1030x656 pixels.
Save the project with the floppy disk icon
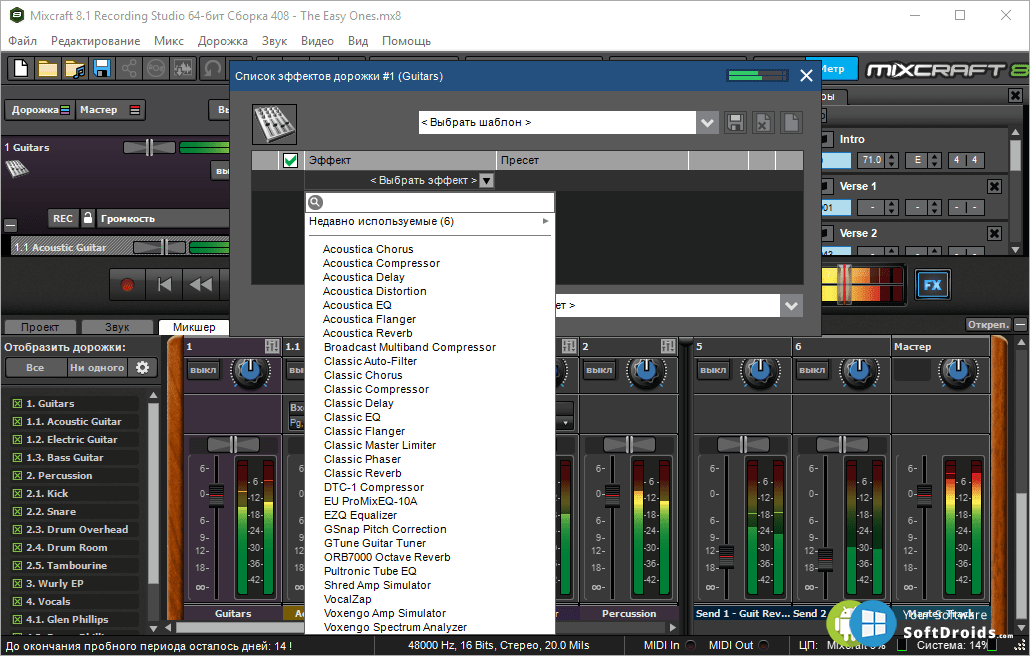point(102,68)
